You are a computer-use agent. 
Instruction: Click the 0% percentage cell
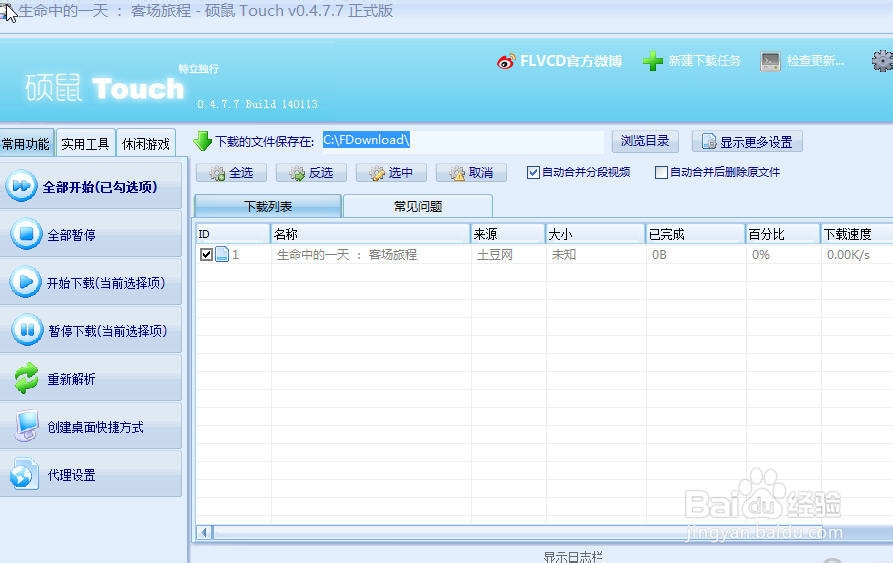[761, 255]
